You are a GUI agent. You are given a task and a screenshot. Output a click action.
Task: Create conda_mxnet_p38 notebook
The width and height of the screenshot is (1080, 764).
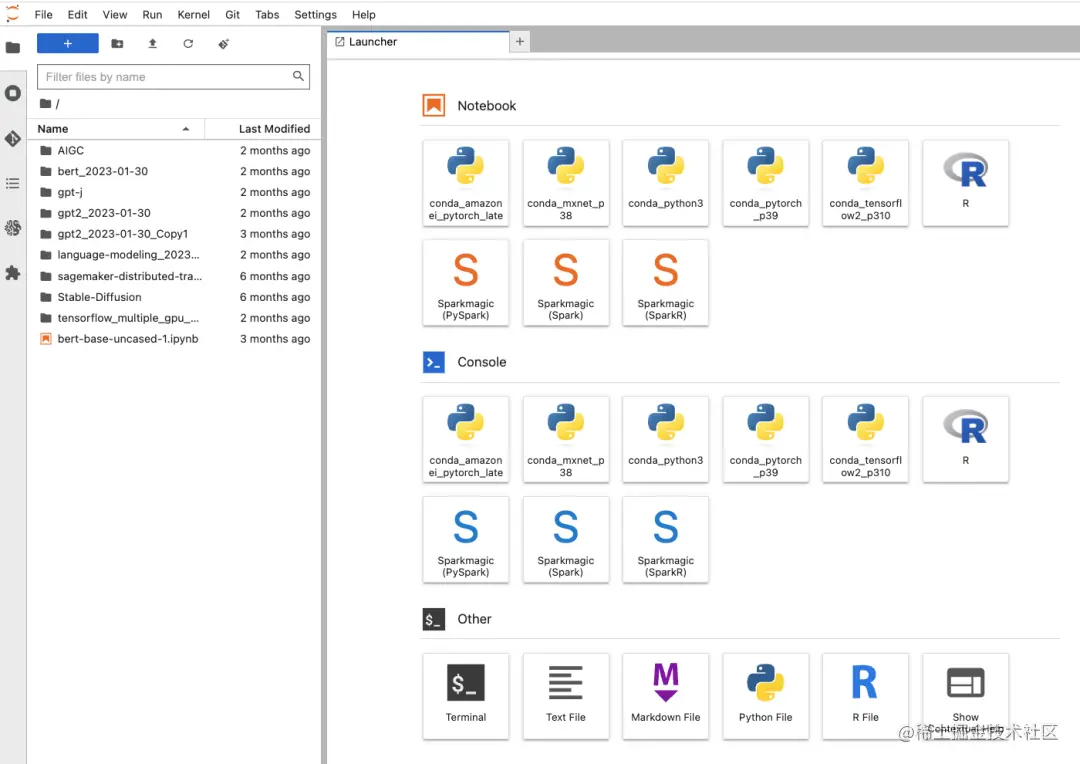(565, 183)
